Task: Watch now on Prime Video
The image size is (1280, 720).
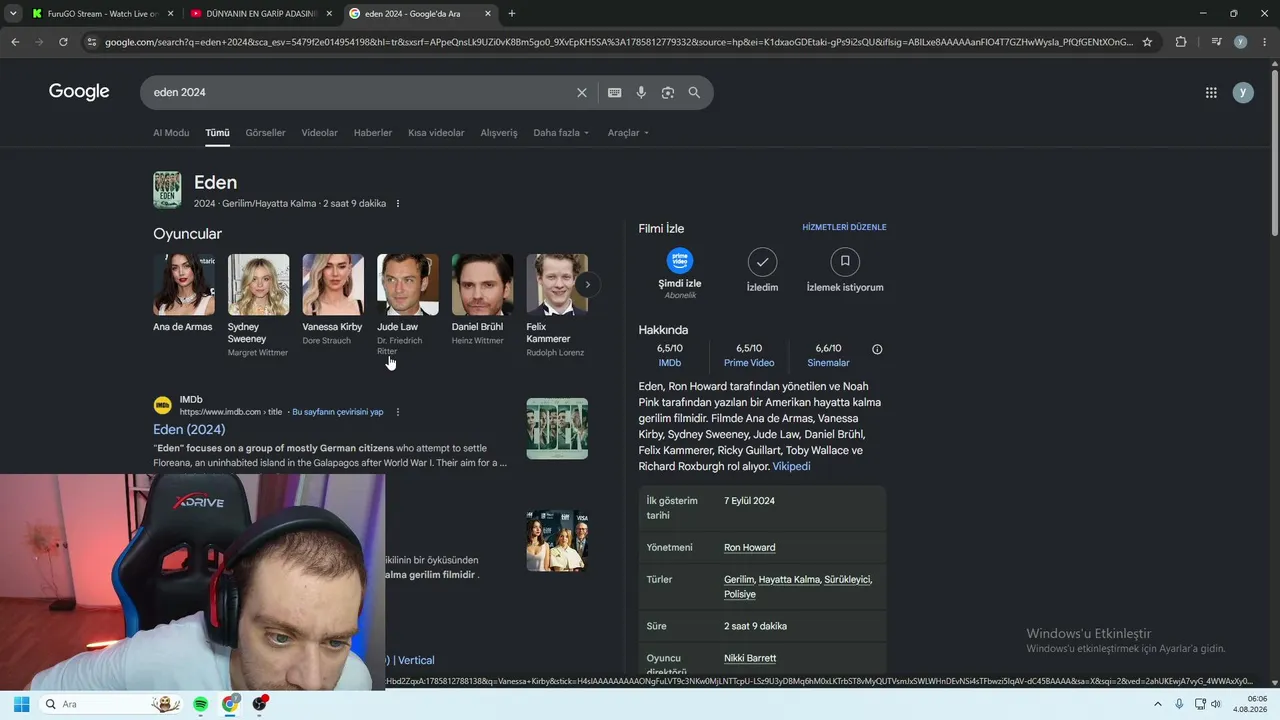Action: [680, 273]
